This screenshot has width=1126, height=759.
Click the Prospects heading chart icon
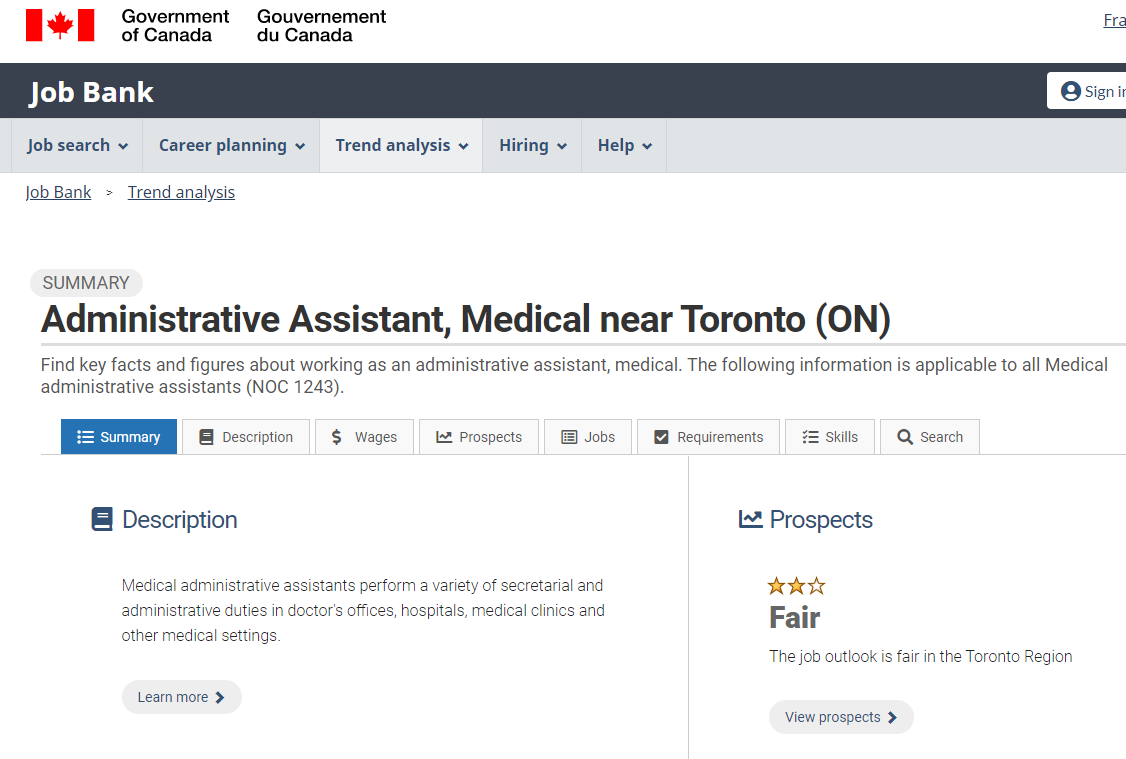pos(750,519)
